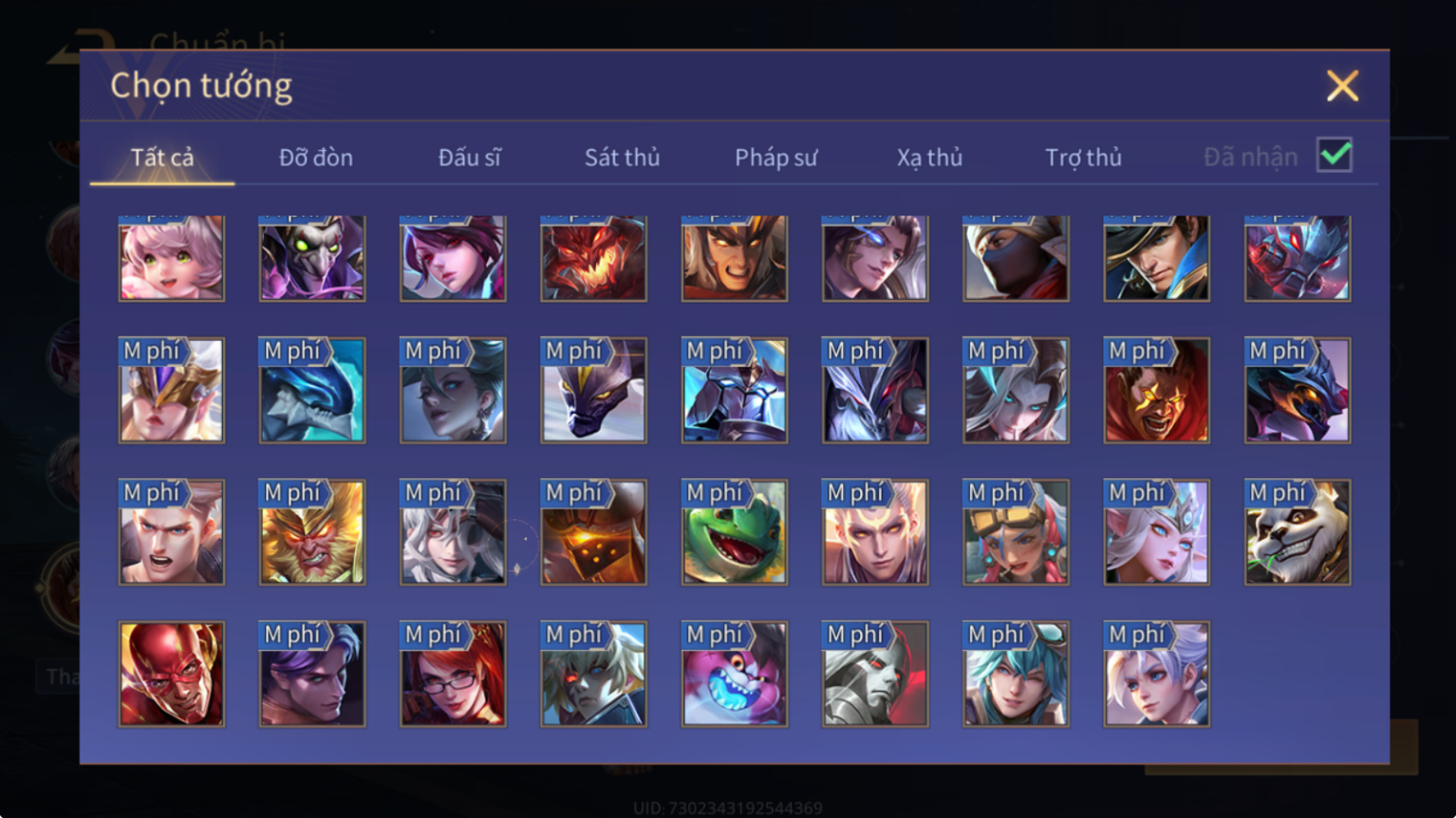This screenshot has width=1456, height=818.
Task: Choose the red fire demon hero portrait
Action: (594, 258)
